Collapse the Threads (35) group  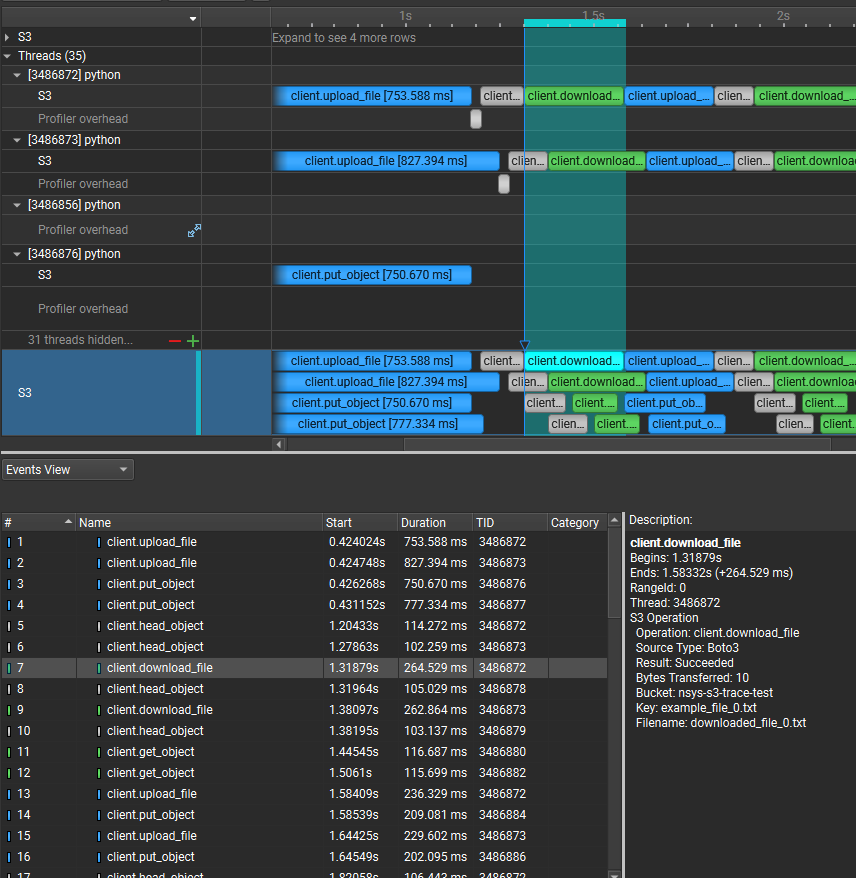tap(8, 56)
